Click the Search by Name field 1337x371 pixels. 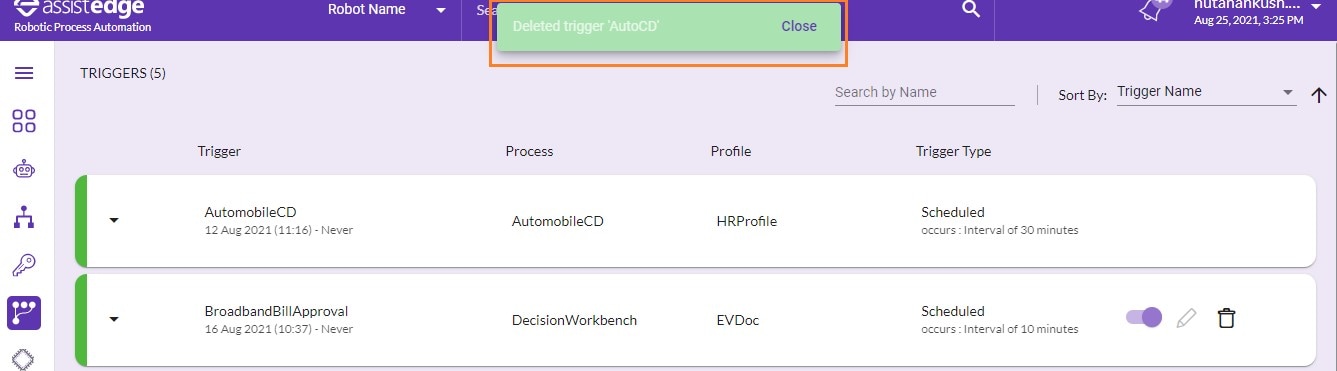(925, 92)
